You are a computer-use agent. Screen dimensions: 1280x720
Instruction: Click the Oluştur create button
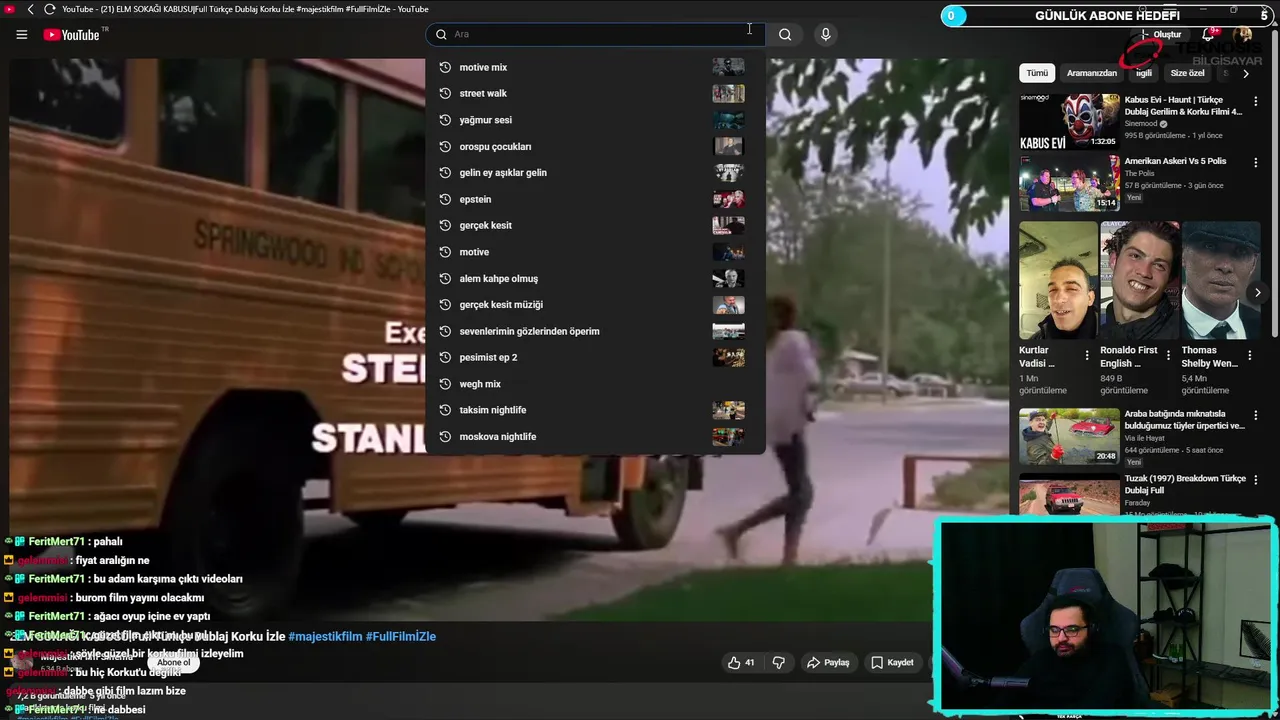(x=1161, y=35)
